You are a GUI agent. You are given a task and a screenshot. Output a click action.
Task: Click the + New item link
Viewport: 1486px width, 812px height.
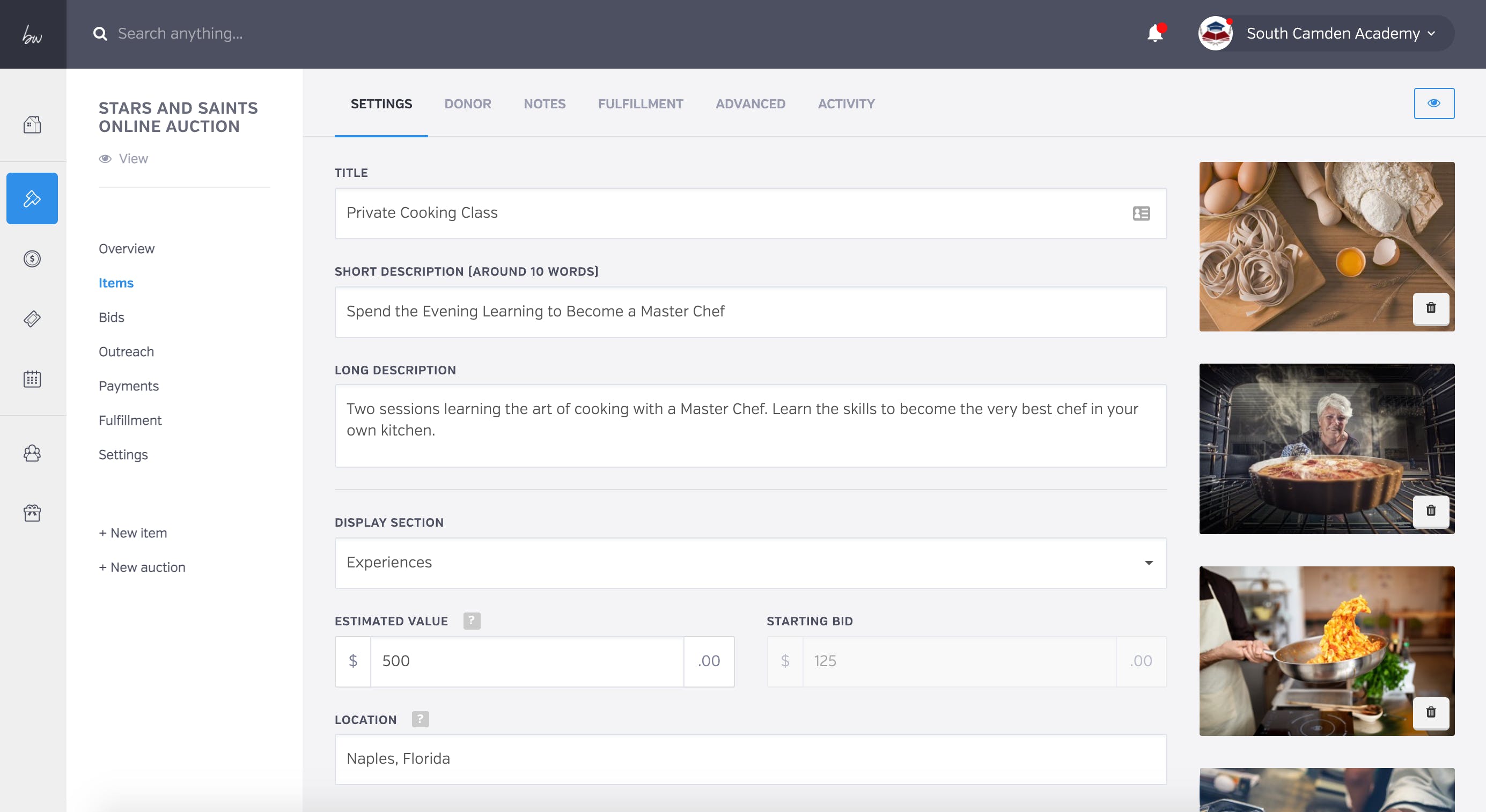tap(133, 533)
